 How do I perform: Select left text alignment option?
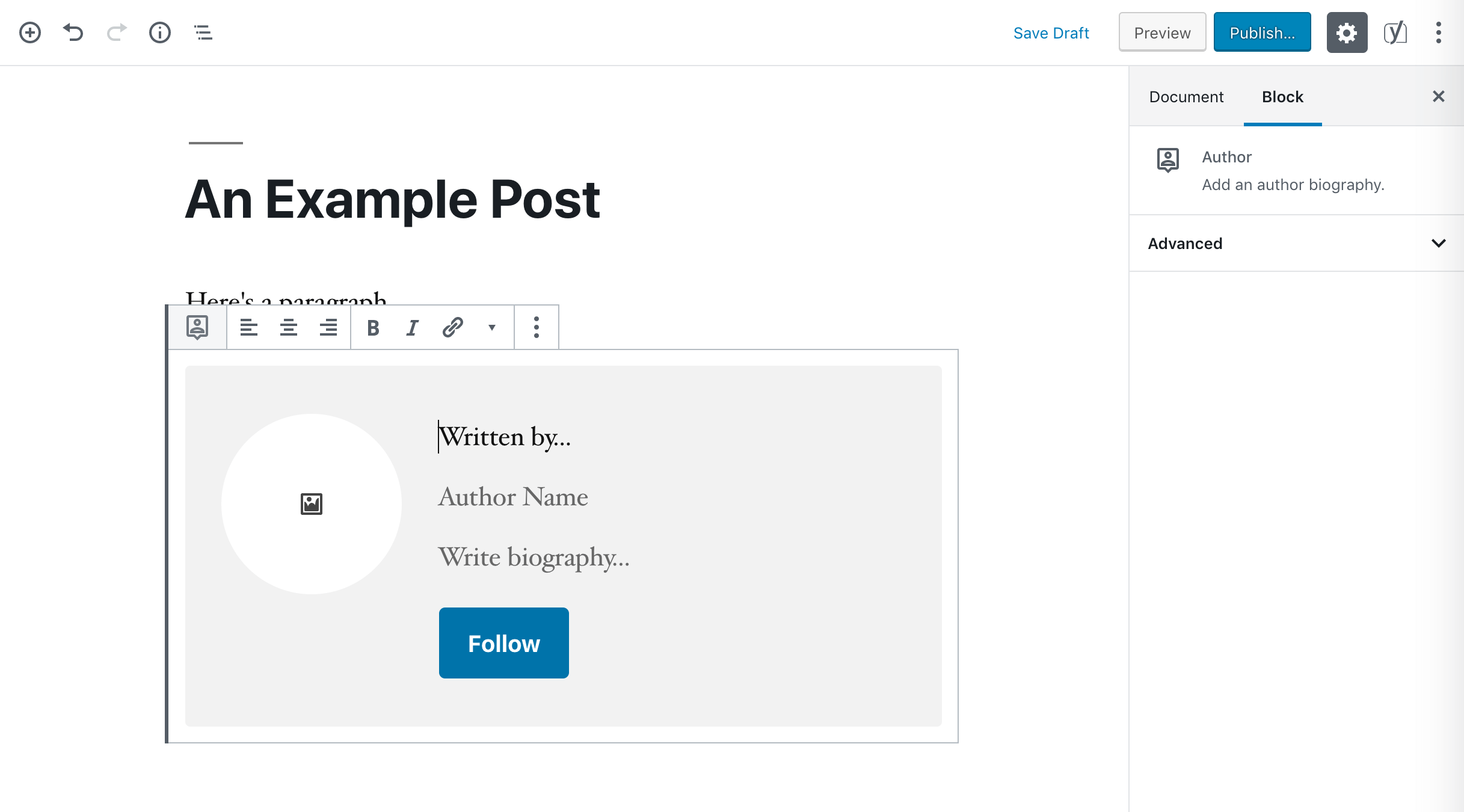pos(247,327)
